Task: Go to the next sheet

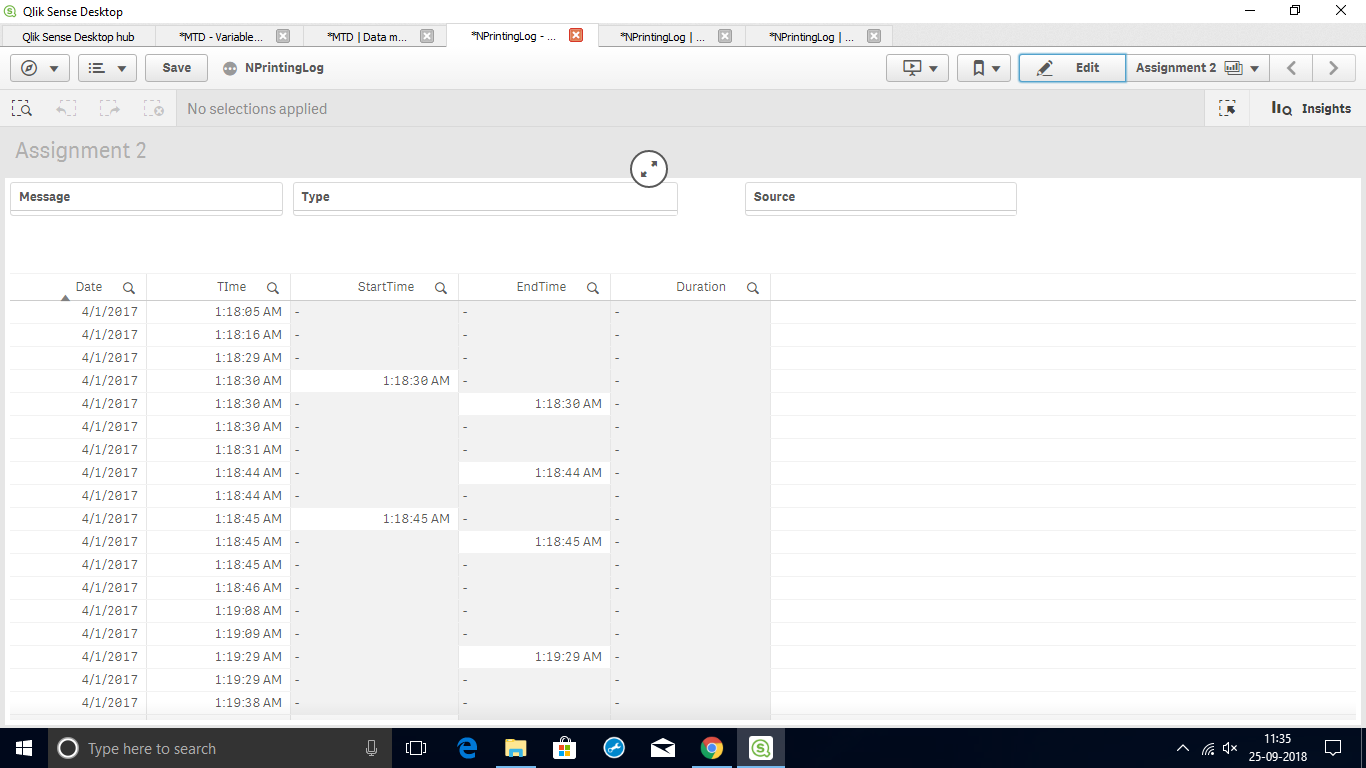Action: 1334,68
